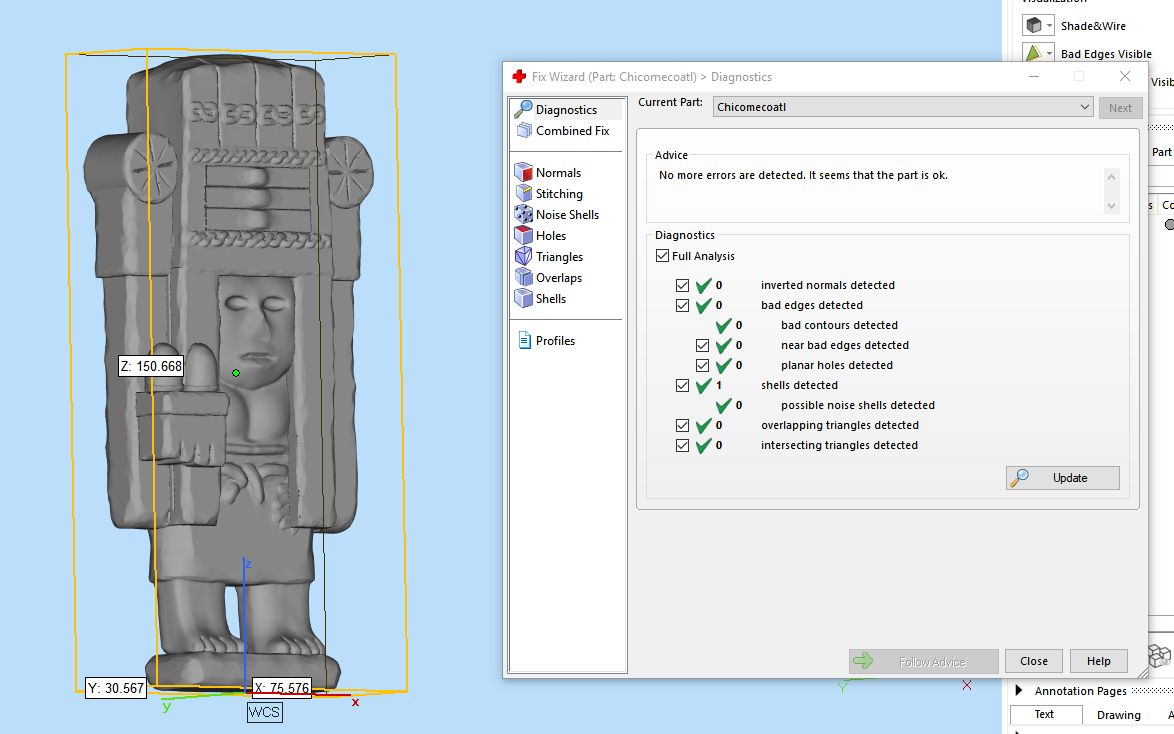This screenshot has height=734, width=1174.
Task: Toggle the overlapping triangles detected checkbox
Action: click(682, 425)
